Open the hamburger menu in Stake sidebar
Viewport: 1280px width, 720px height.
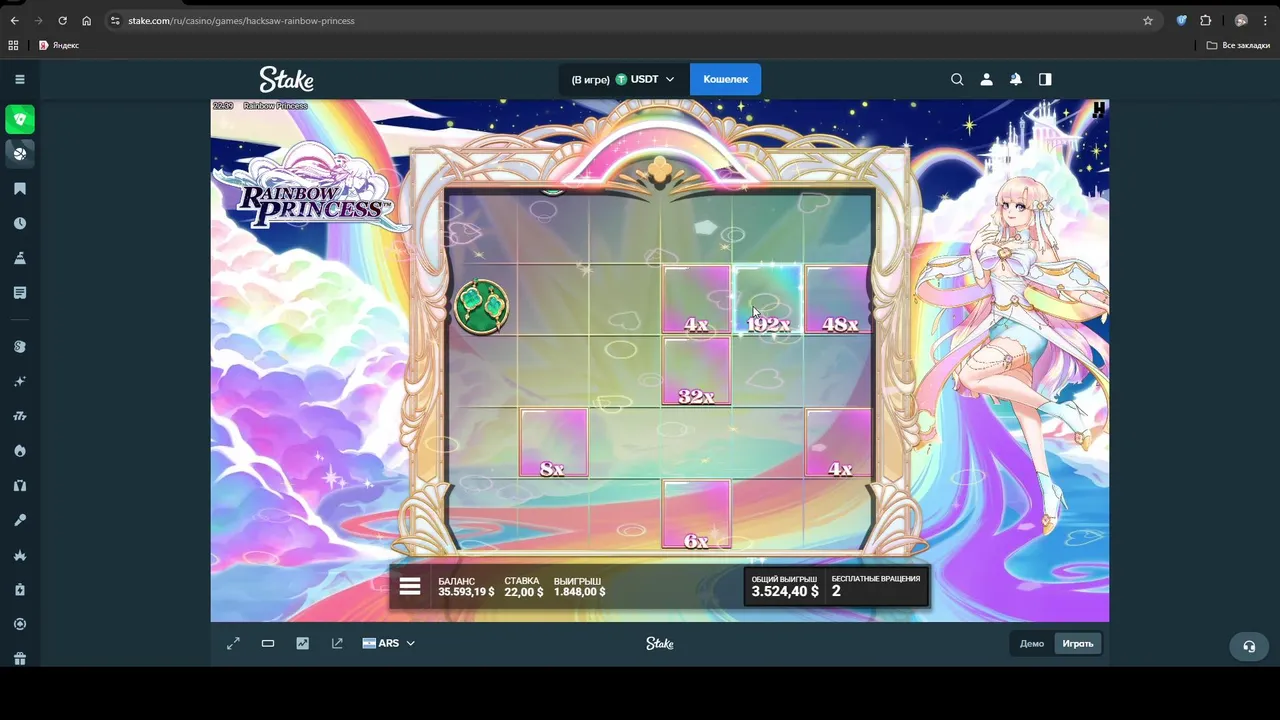[20, 79]
